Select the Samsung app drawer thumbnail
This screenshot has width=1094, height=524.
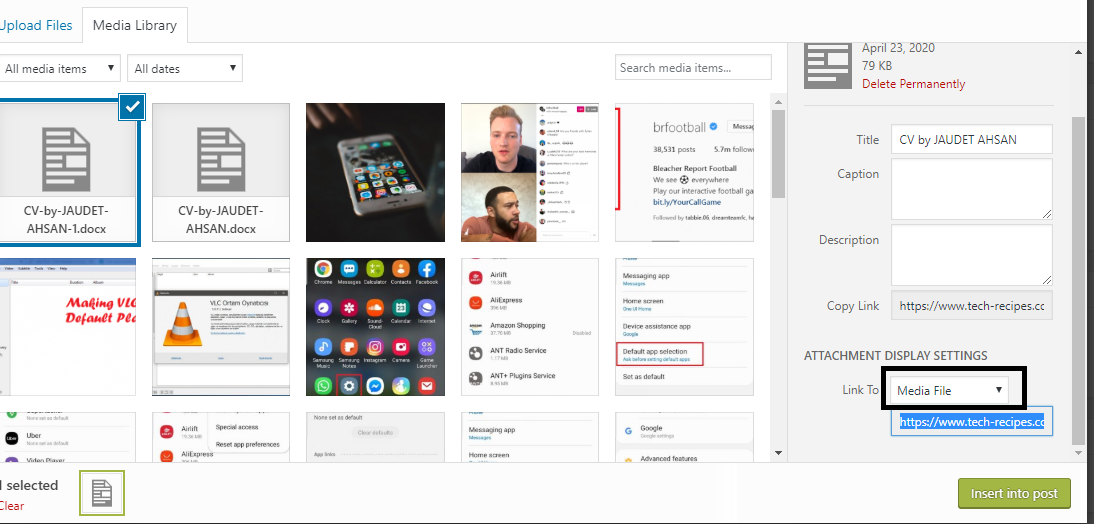pyautogui.click(x=375, y=327)
